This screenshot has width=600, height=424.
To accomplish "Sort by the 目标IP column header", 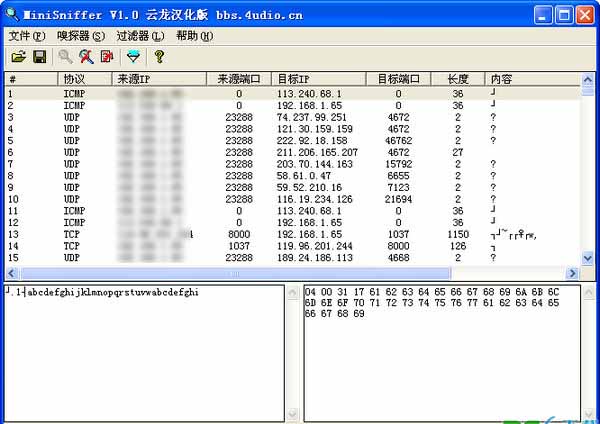I will point(318,79).
